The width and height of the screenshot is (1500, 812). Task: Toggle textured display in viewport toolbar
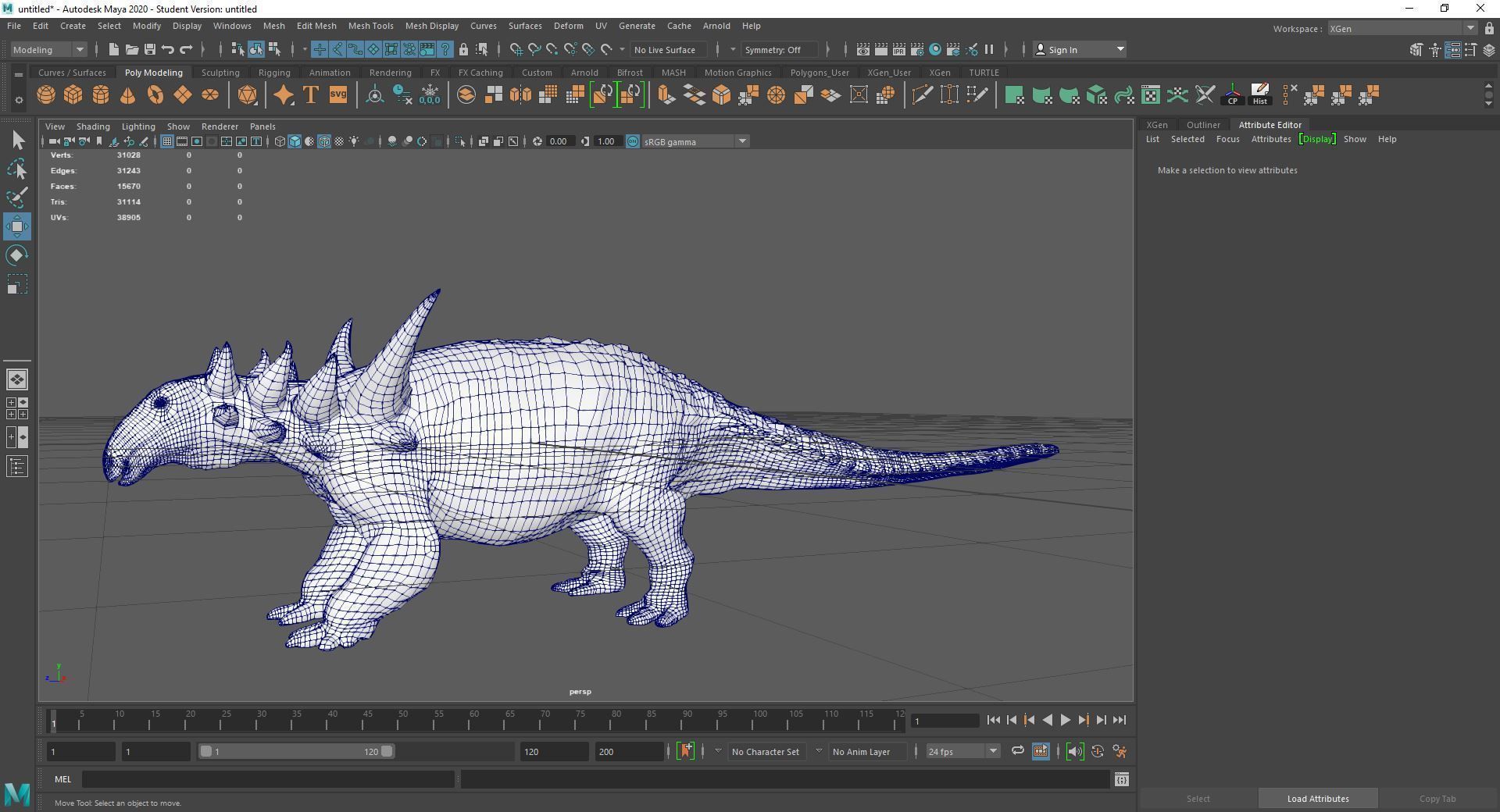(x=339, y=141)
